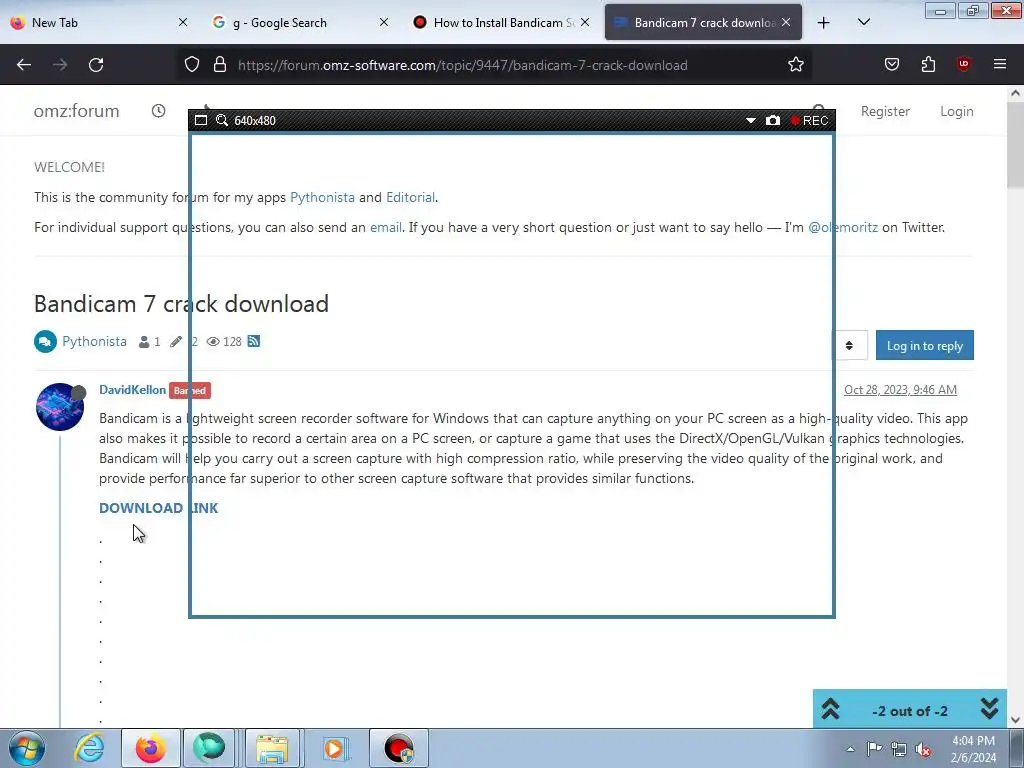Click the -2 out of -2 post indicator
The image size is (1024, 768).
pyautogui.click(x=910, y=711)
